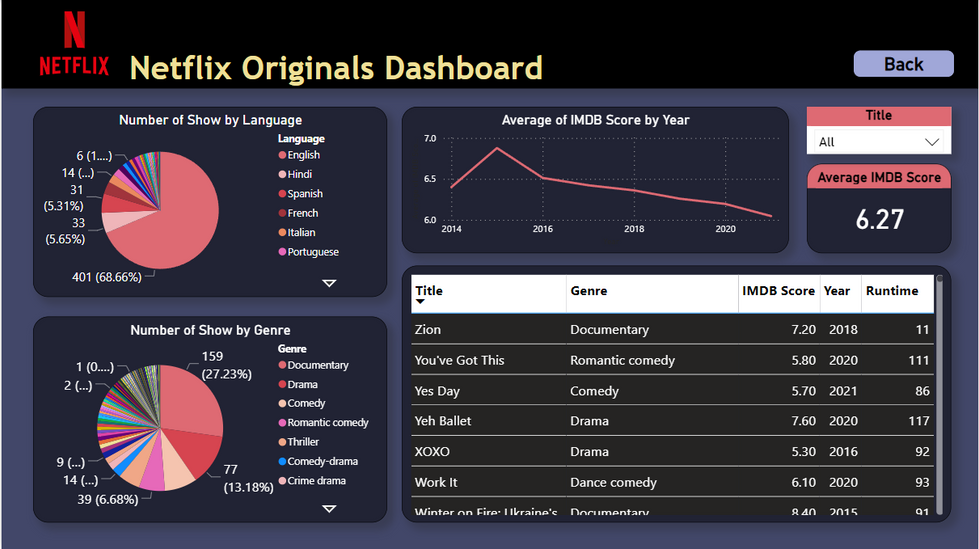Screen dimensions: 979x549
Task: Select Crime drama in Genre legend
Action: [x=312, y=480]
